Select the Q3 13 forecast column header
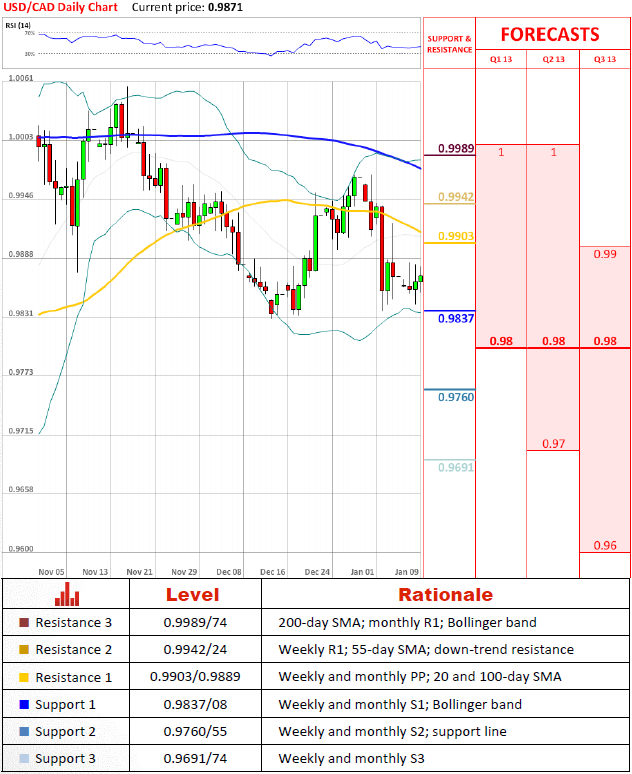This screenshot has height=774, width=632. 605,59
